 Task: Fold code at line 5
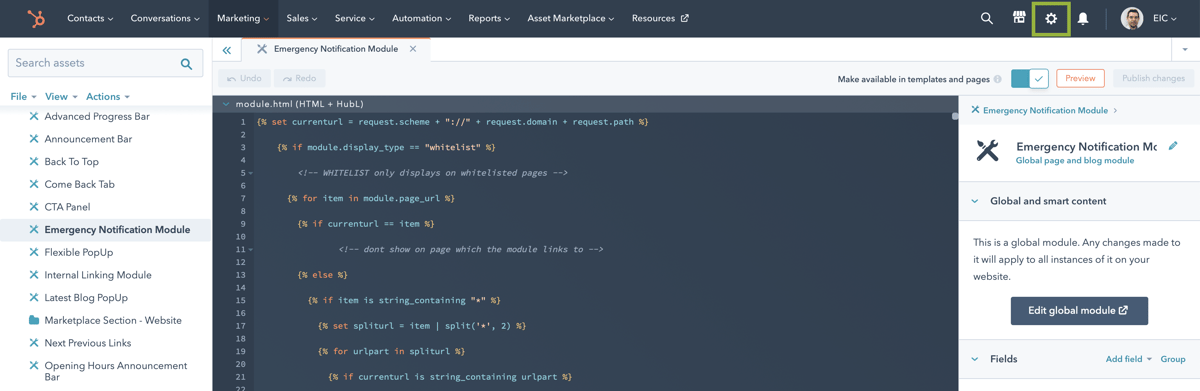(x=250, y=173)
